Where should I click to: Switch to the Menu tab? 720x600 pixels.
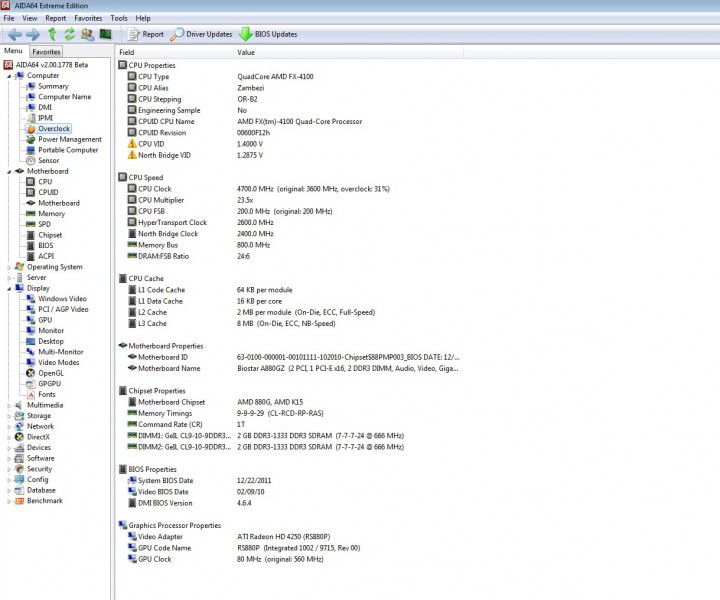tap(13, 51)
